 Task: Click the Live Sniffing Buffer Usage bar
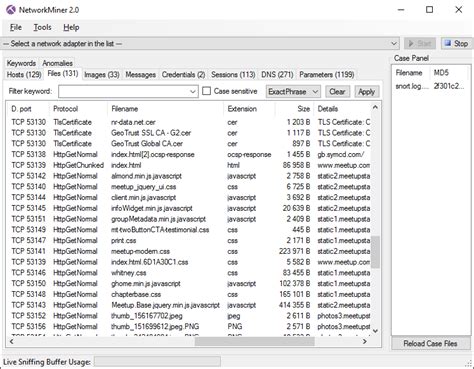(157, 362)
